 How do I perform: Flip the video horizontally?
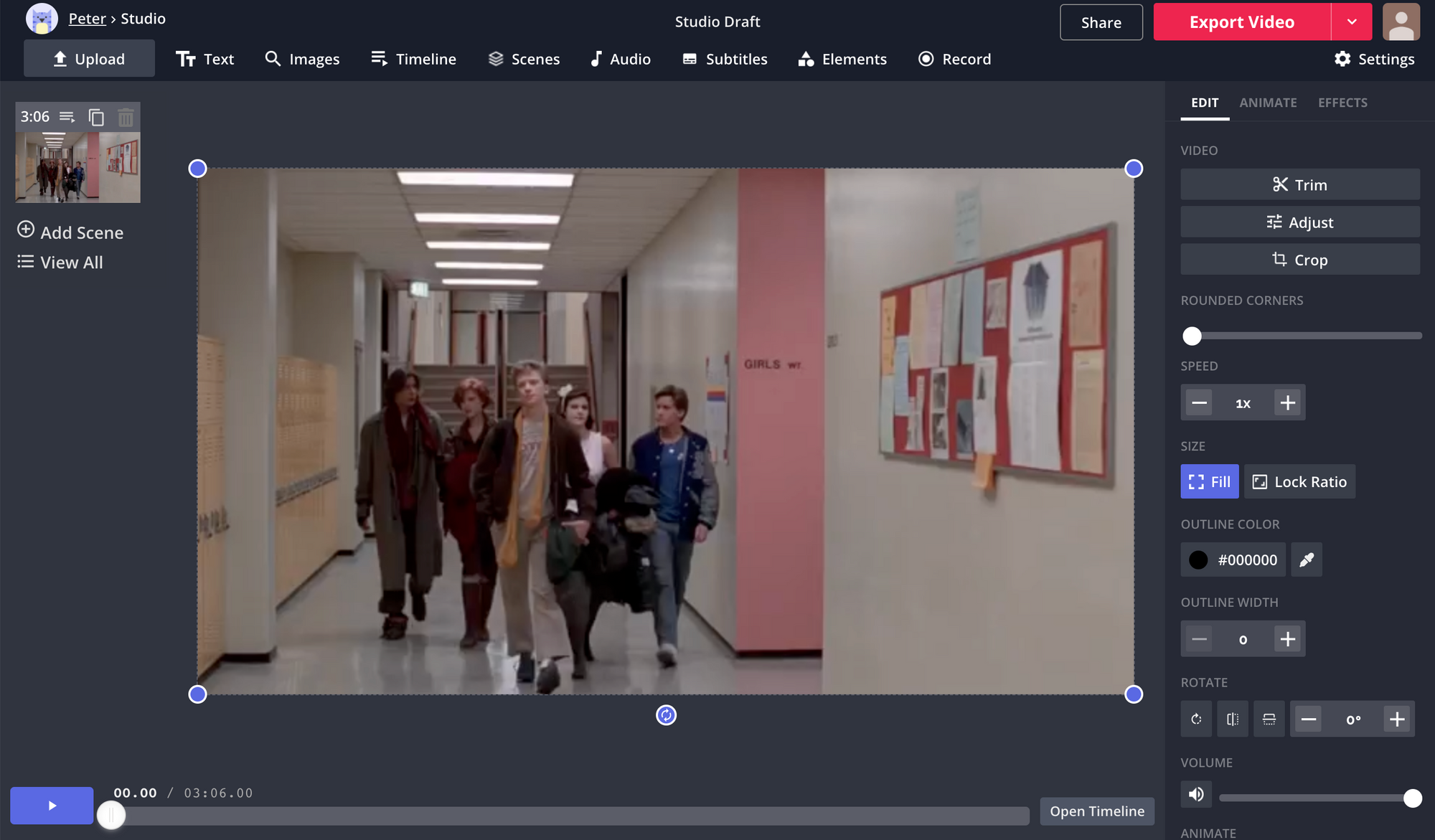[1232, 719]
